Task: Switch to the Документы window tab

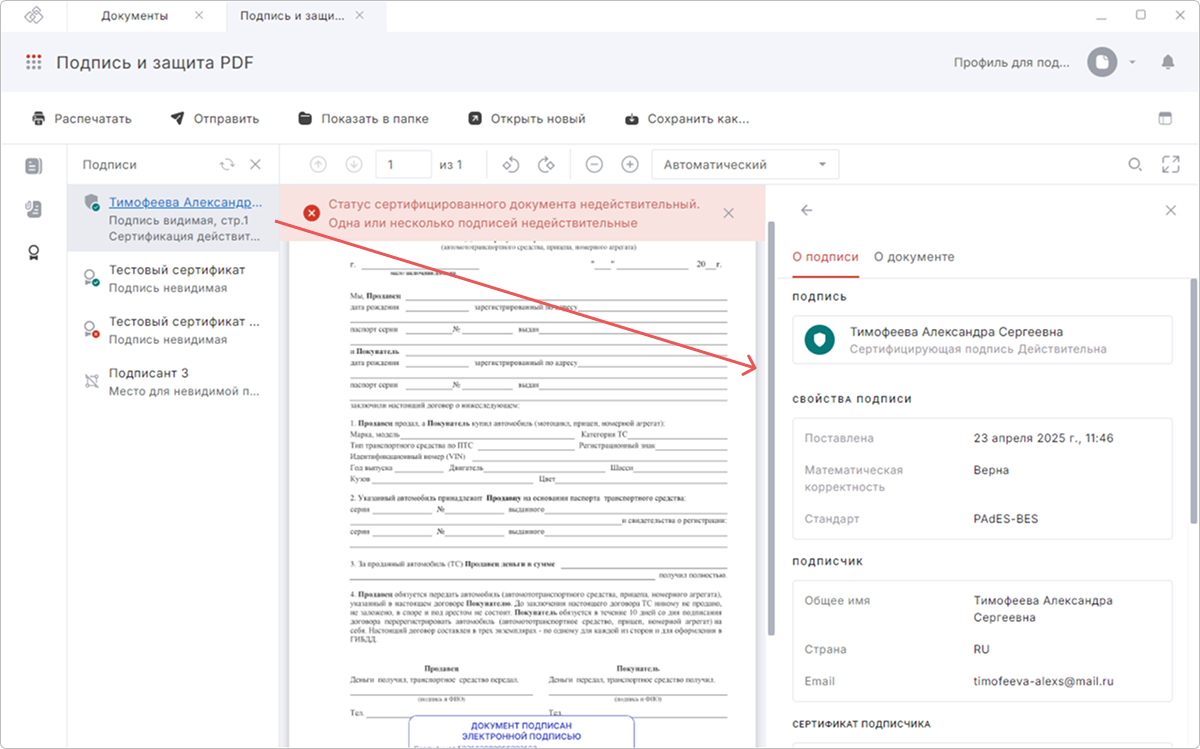Action: (x=135, y=15)
